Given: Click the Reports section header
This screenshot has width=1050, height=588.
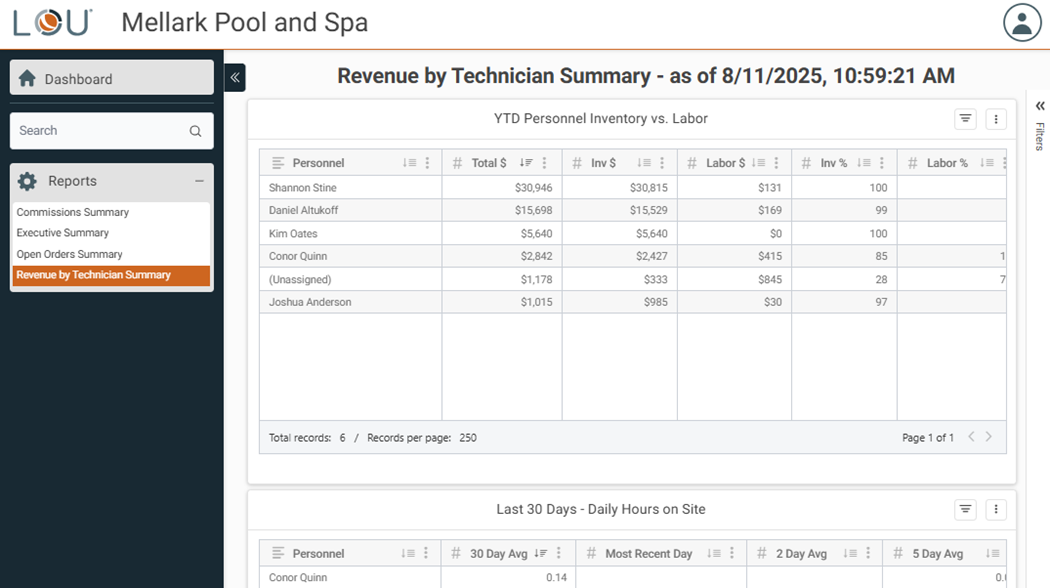Looking at the screenshot, I should 112,181.
